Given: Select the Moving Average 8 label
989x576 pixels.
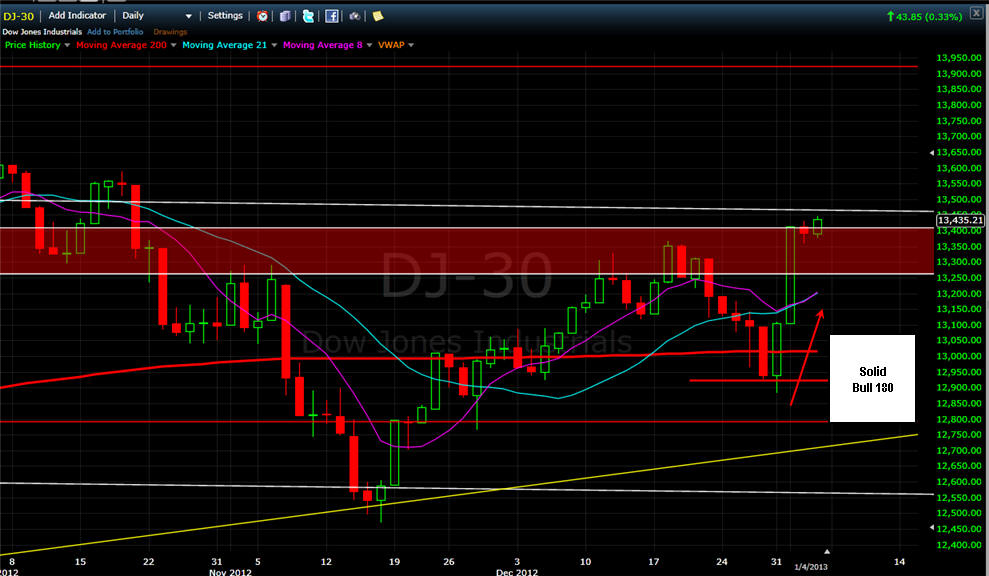Looking at the screenshot, I should 322,45.
